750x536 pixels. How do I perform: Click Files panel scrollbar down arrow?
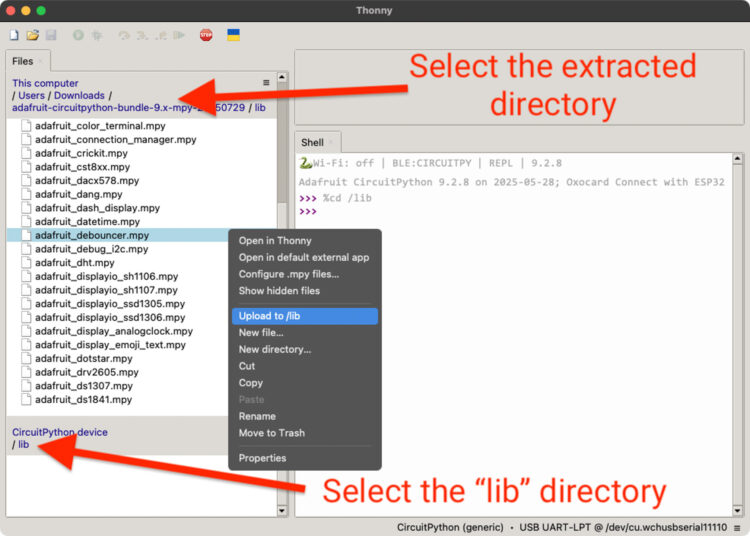[282, 511]
